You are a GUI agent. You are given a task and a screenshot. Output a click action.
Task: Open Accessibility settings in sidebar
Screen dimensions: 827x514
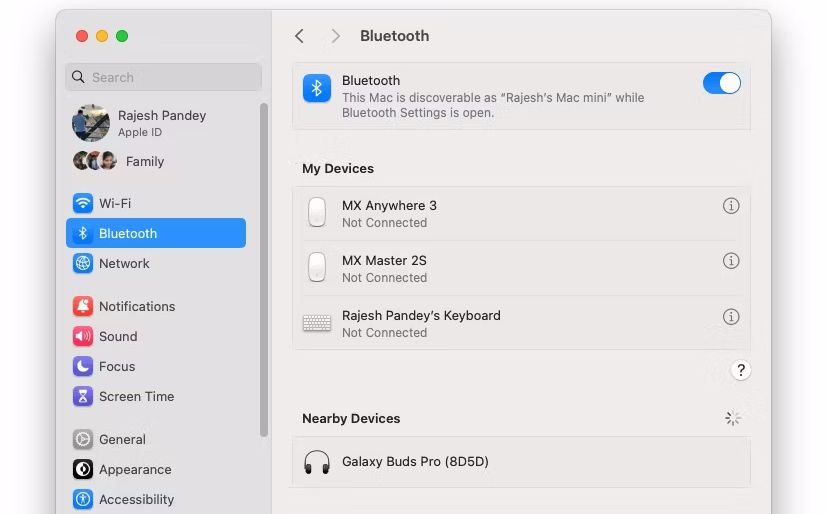coord(156,499)
